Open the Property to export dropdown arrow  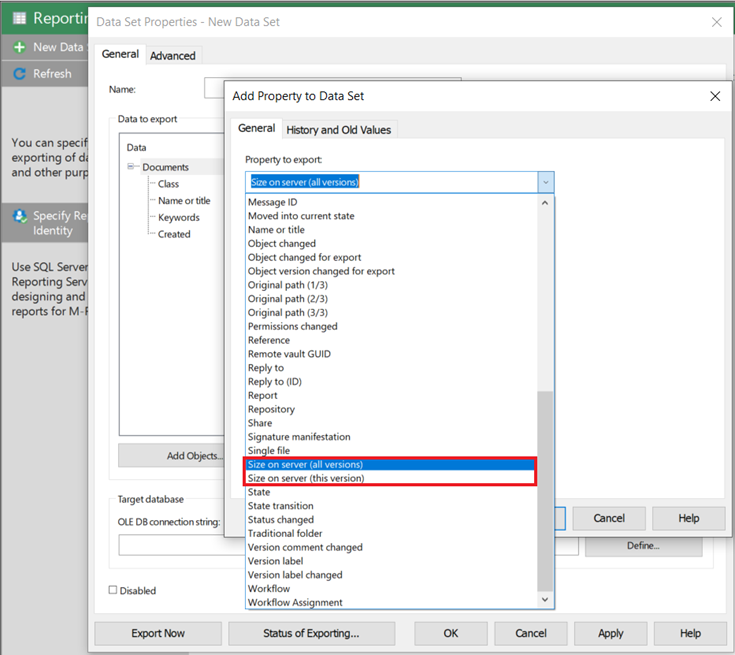(x=545, y=182)
